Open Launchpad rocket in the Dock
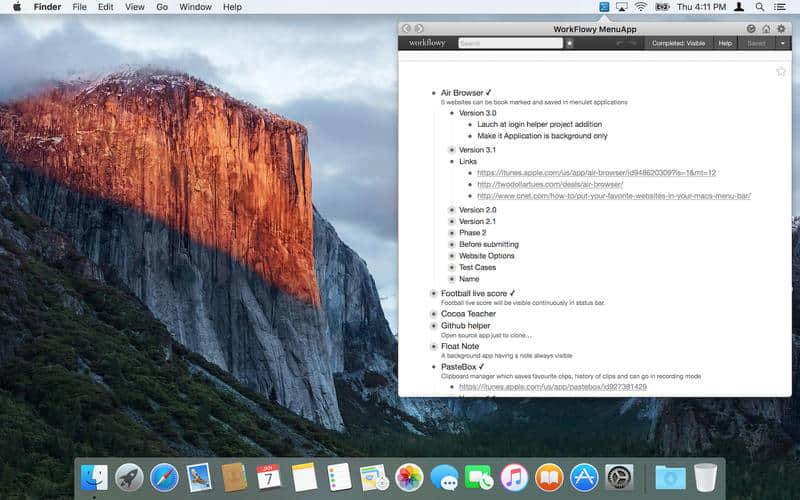This screenshot has width=800, height=500. pos(129,478)
